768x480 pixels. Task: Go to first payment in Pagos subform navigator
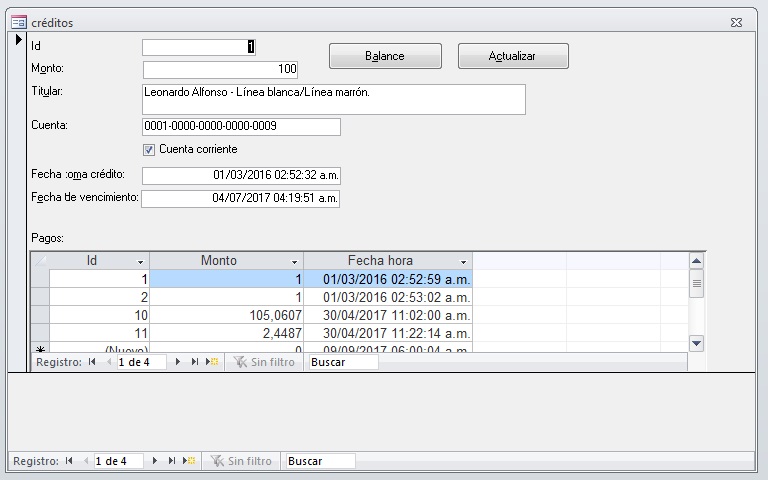click(92, 362)
